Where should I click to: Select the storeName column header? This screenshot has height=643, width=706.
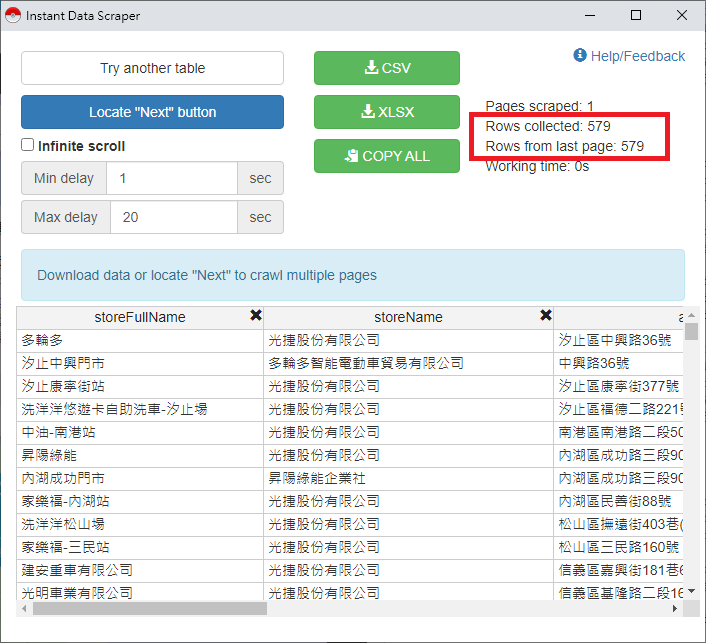pos(408,317)
